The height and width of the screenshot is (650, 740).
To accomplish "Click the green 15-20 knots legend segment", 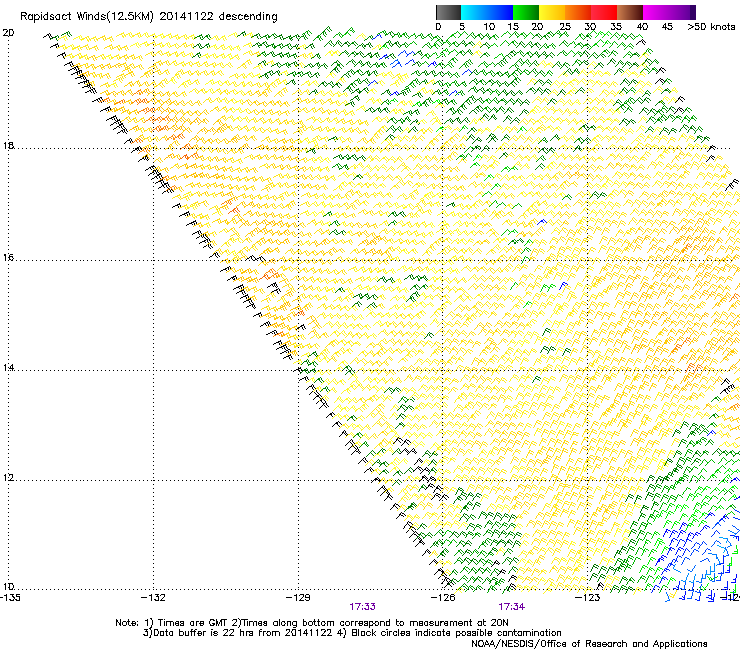I will (x=526, y=12).
